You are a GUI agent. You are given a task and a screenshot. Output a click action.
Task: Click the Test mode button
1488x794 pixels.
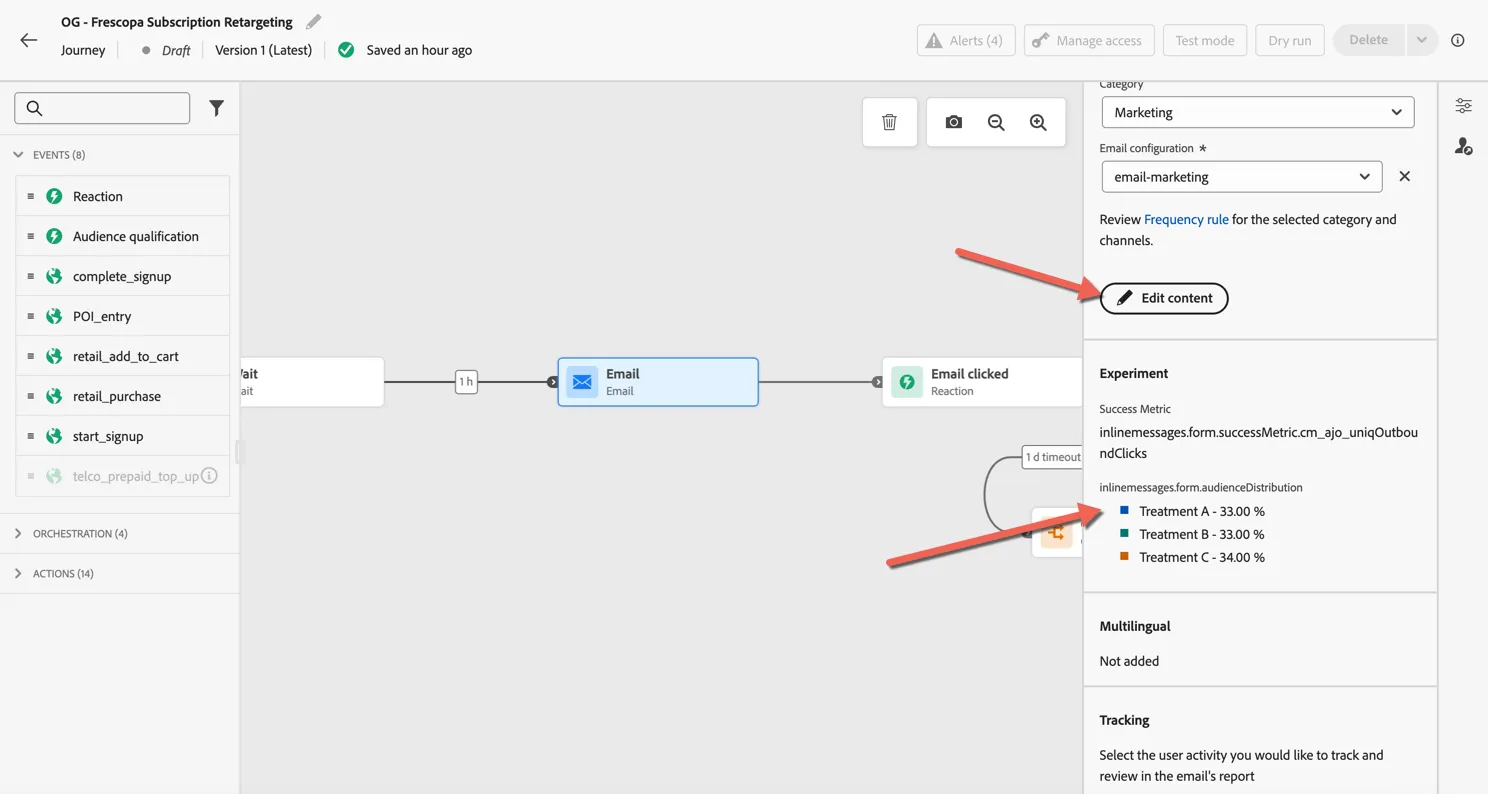coord(1205,40)
